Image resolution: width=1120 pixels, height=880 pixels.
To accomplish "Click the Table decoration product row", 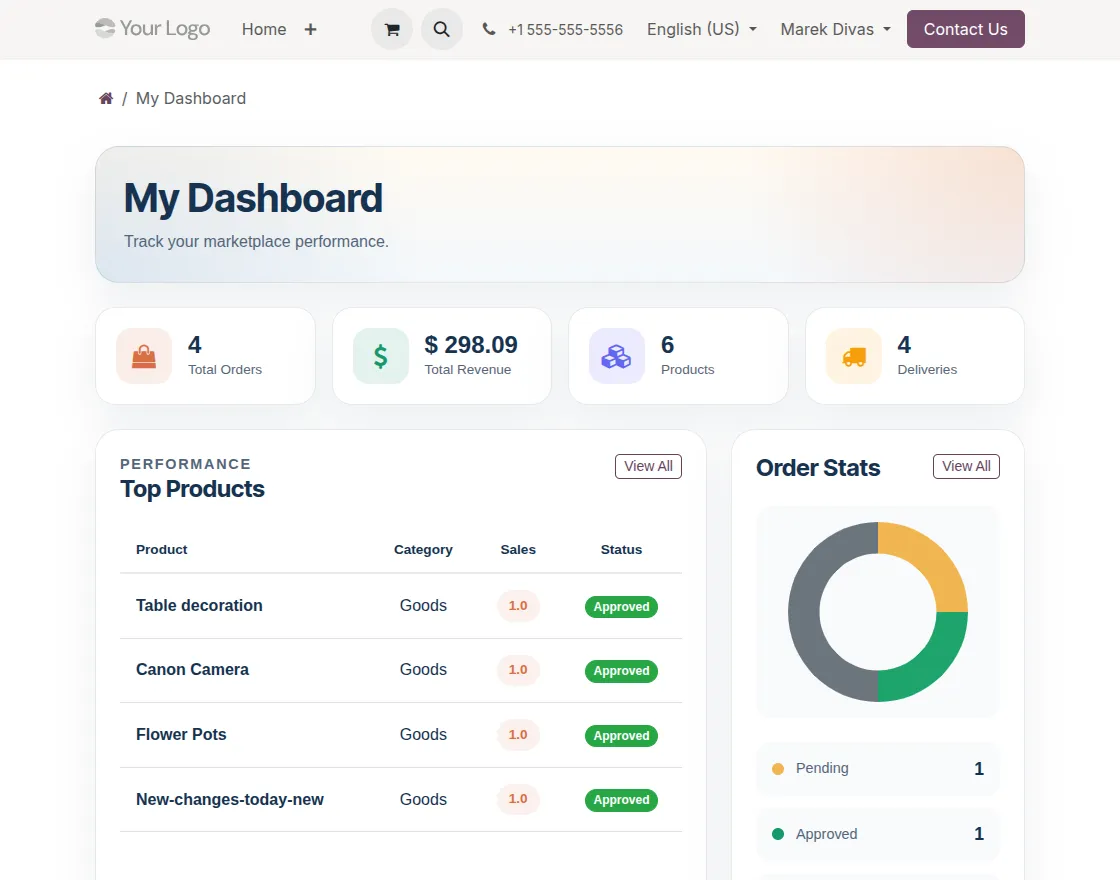I will (401, 606).
